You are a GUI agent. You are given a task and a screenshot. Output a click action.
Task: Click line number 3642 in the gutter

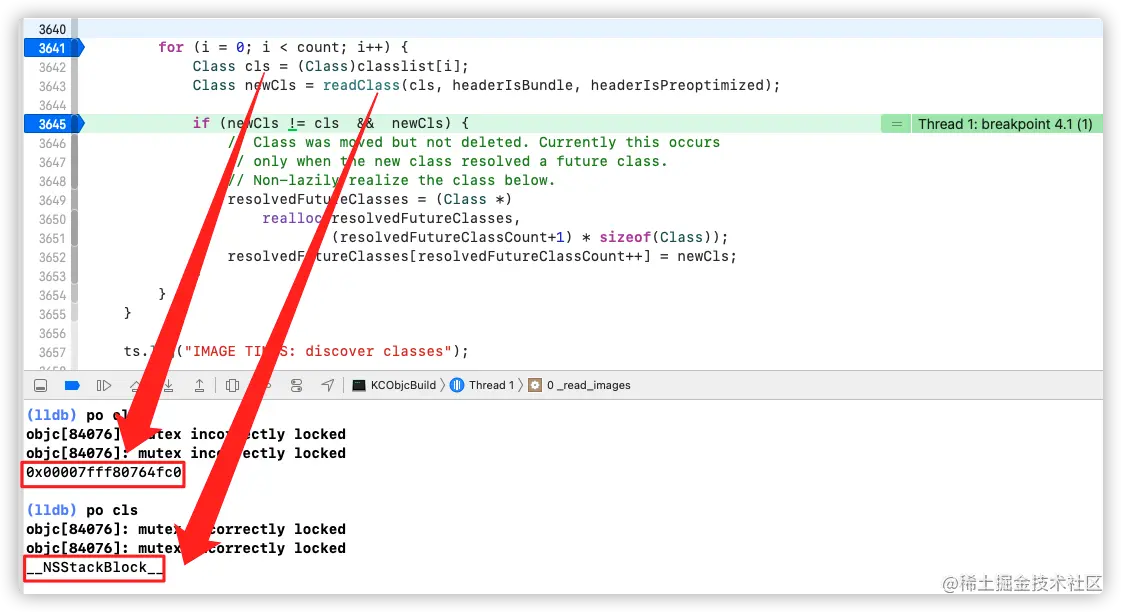coord(52,67)
